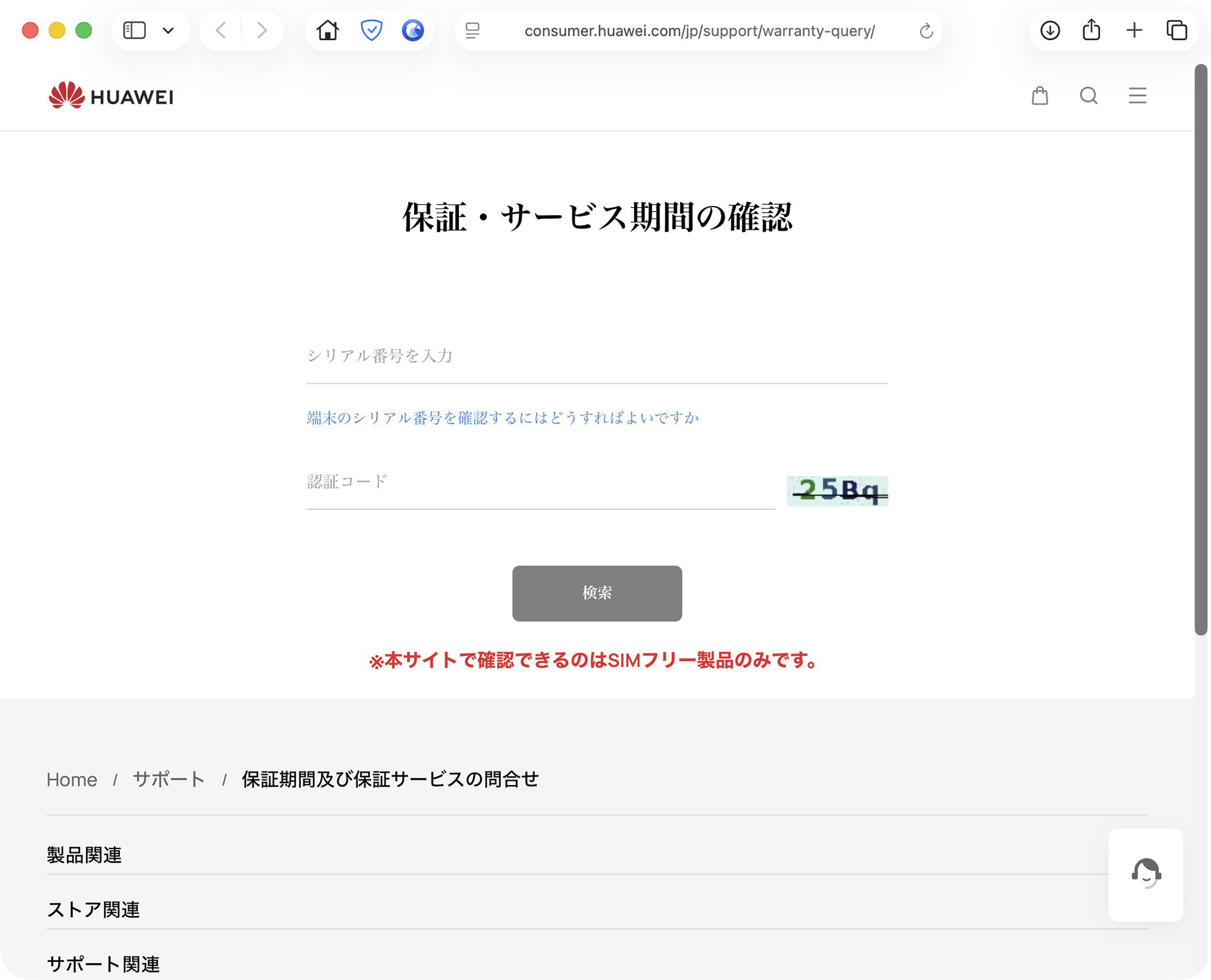Viewport: 1211px width, 980px height.
Task: Go to browser home page icon
Action: 328,30
